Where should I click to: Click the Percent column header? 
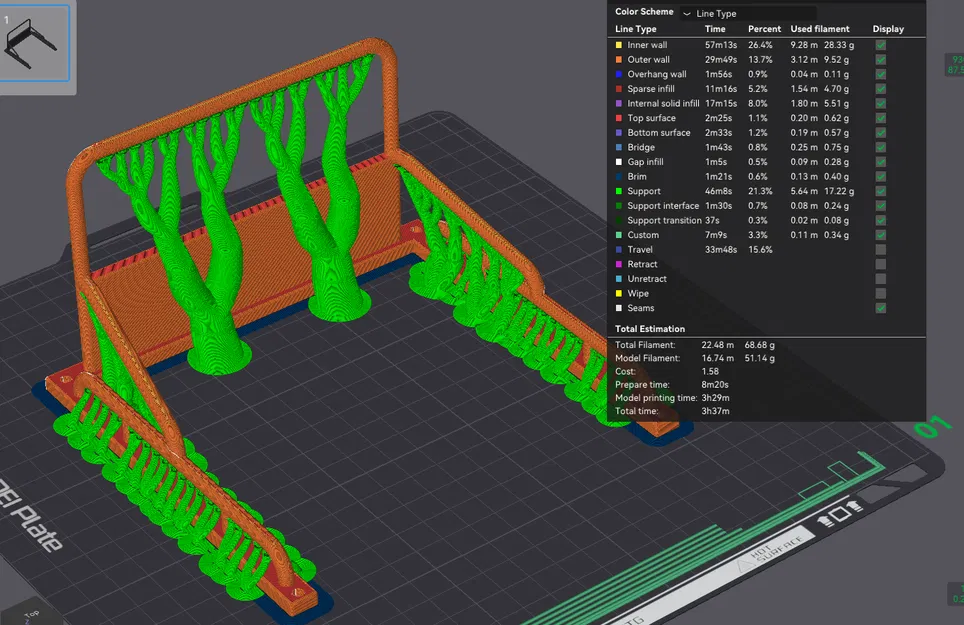[x=764, y=29]
